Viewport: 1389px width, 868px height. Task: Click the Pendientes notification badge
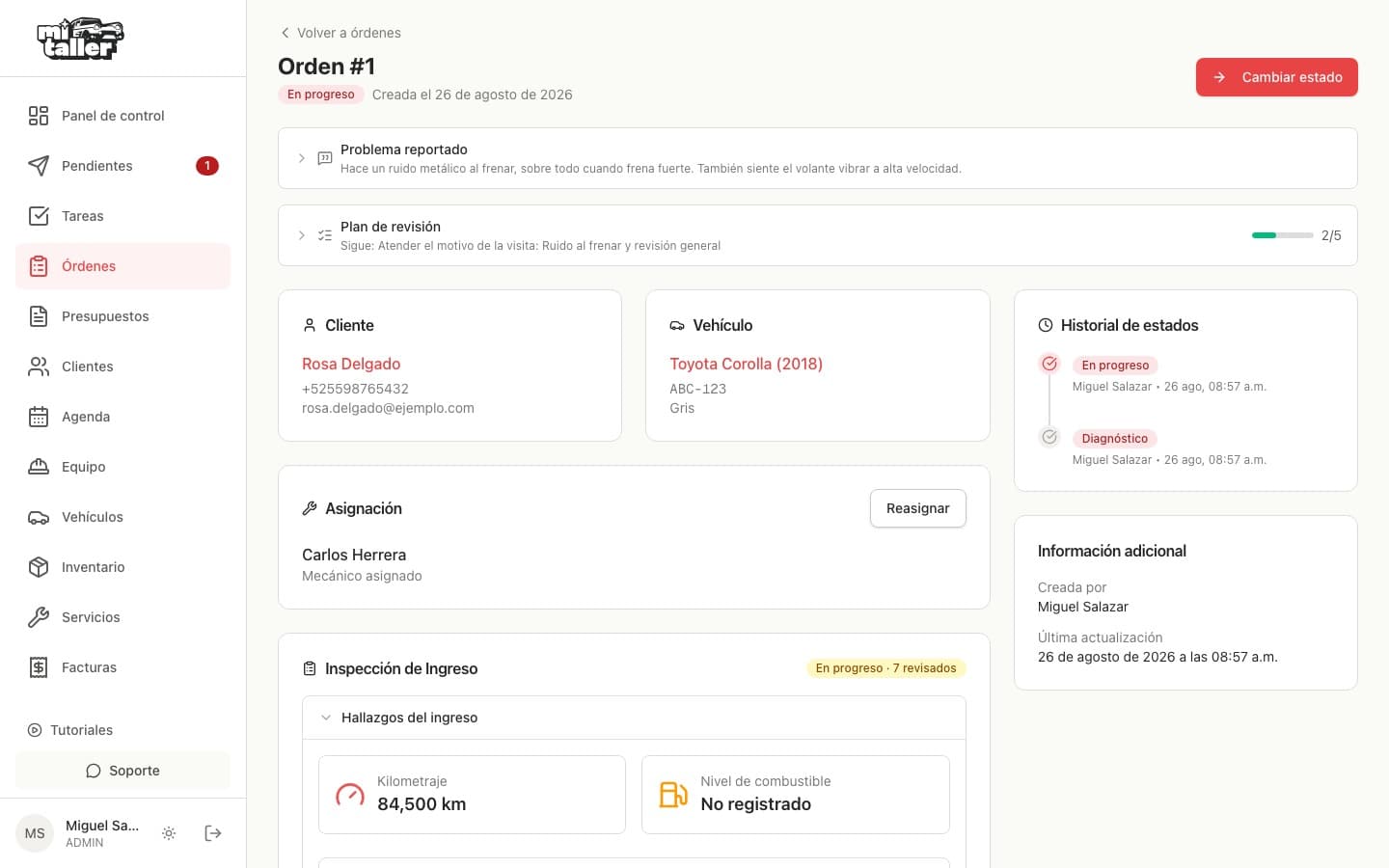click(x=207, y=166)
